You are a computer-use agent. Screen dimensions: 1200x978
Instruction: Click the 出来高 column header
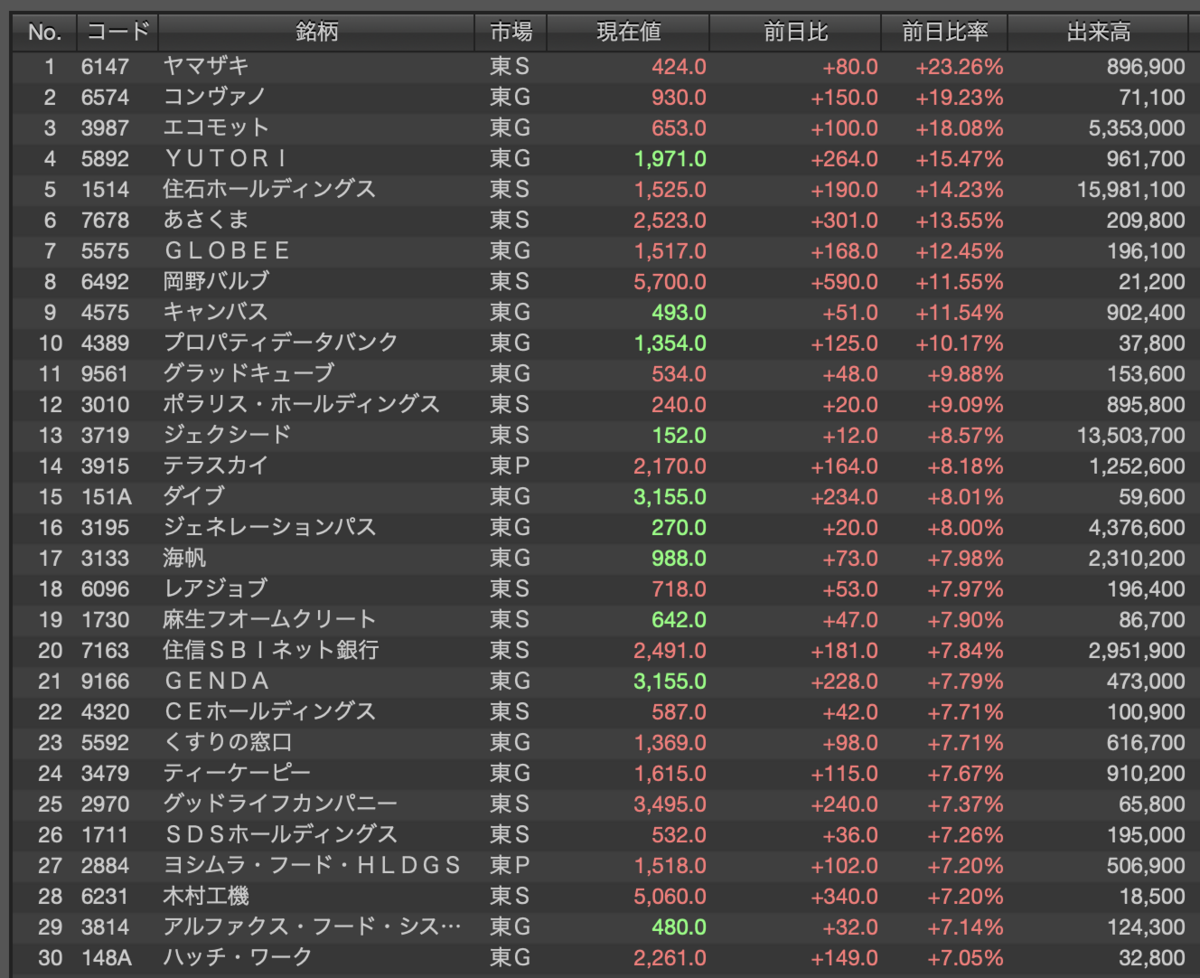coord(1098,32)
